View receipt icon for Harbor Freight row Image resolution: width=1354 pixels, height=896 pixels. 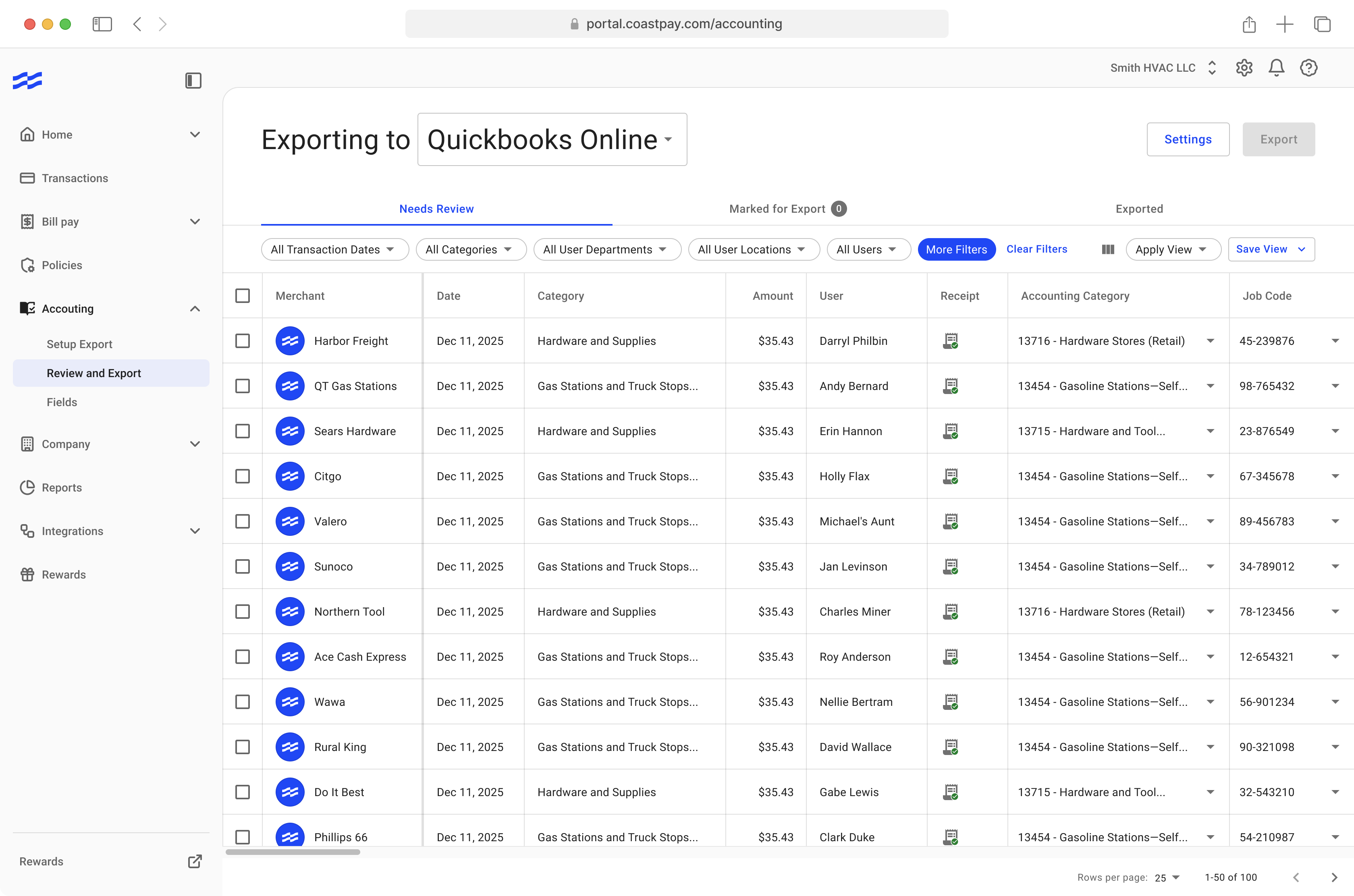[950, 340]
